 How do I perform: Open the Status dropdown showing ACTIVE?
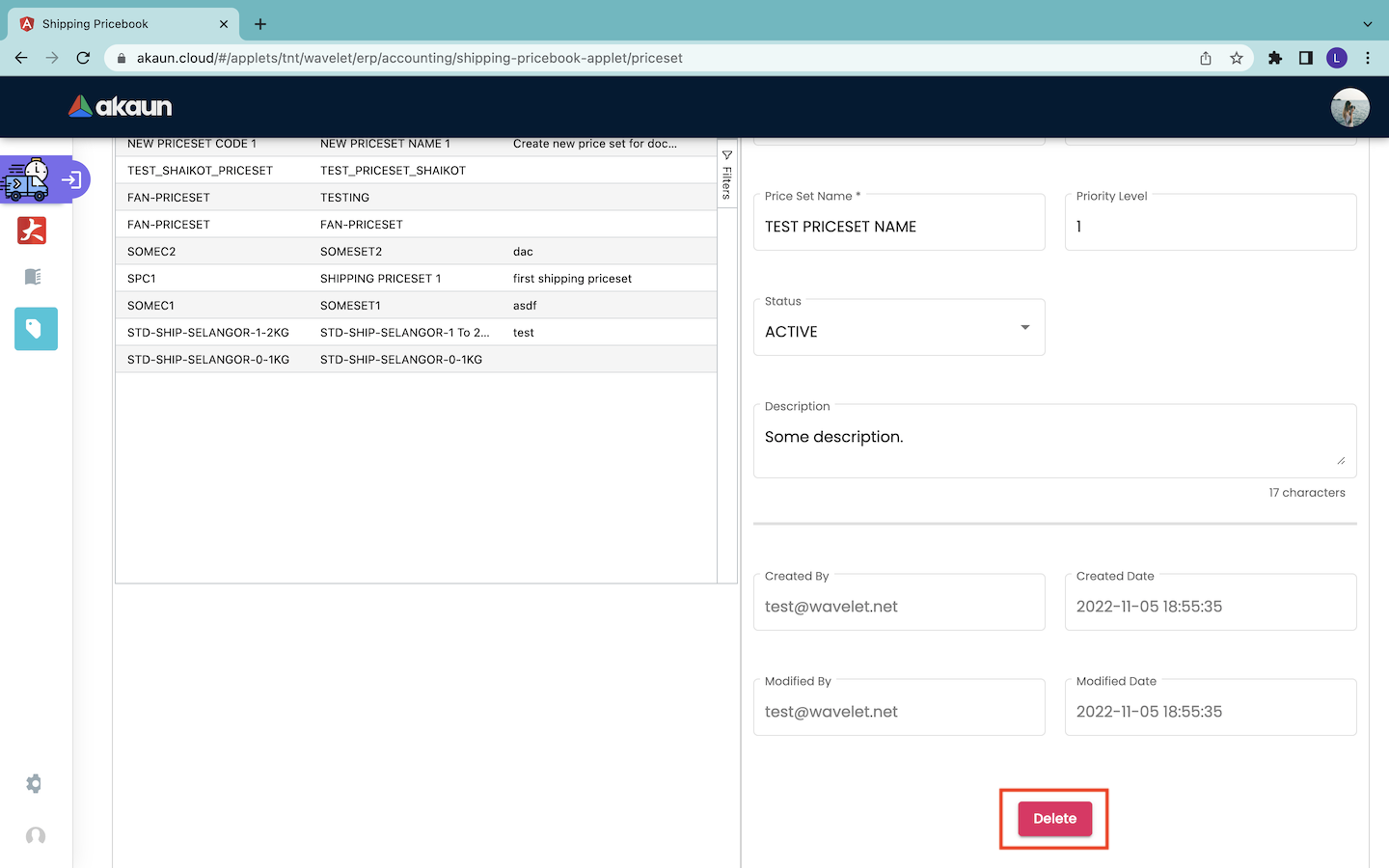click(898, 332)
